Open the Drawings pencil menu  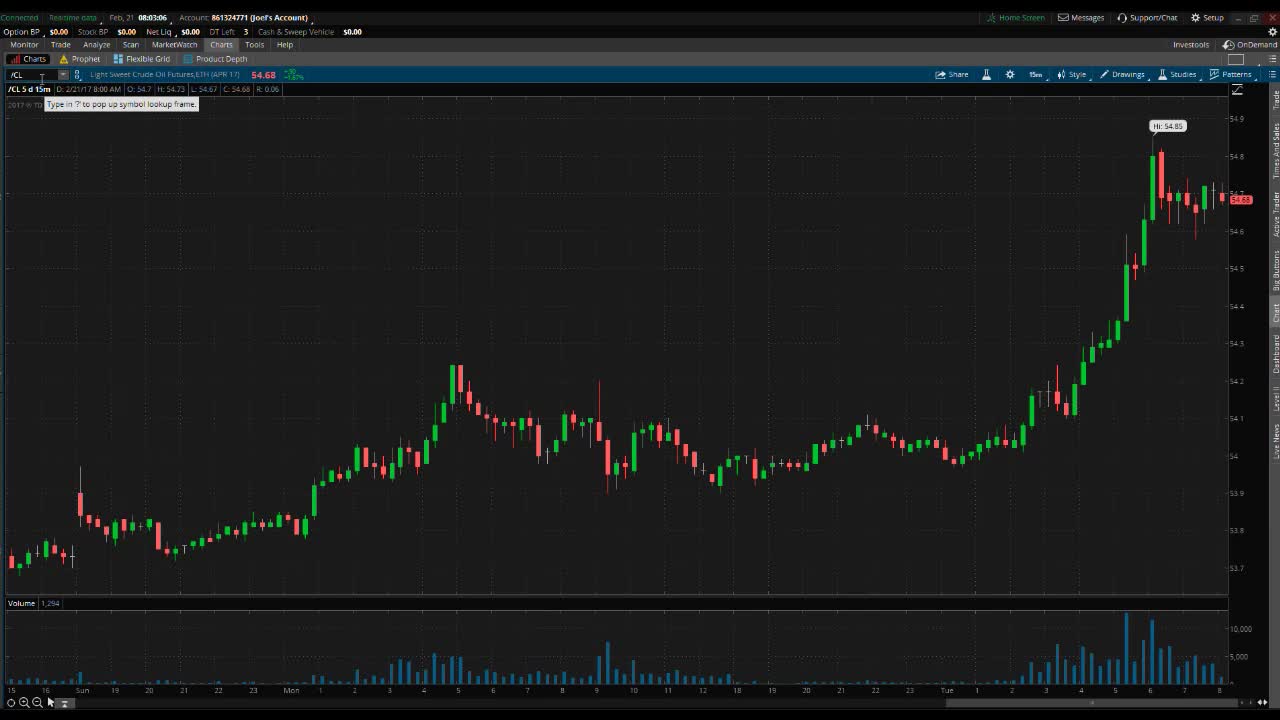[1122, 75]
